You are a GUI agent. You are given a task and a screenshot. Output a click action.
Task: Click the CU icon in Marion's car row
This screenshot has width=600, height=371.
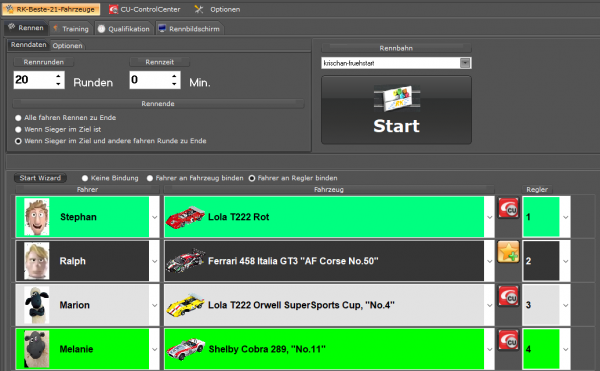tap(508, 296)
